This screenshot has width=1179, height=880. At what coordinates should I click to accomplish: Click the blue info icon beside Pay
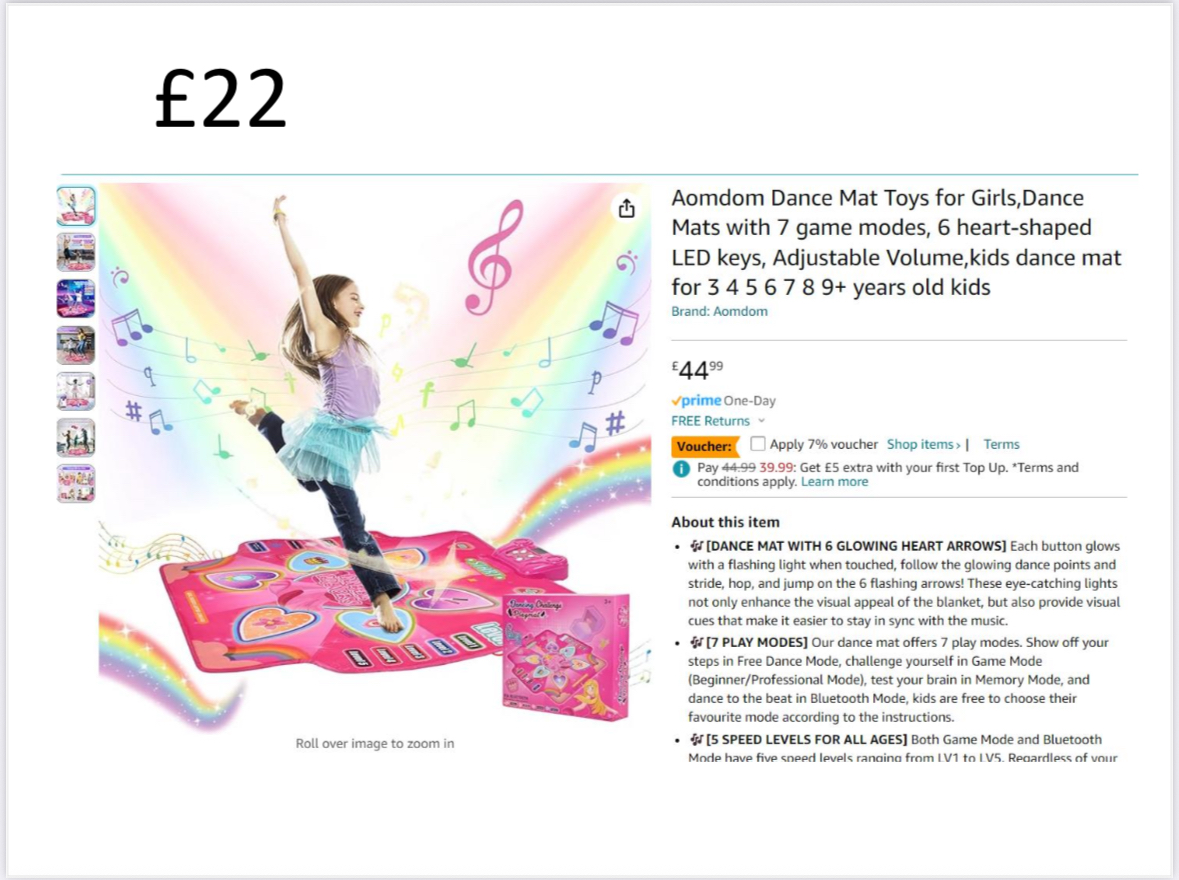point(681,468)
